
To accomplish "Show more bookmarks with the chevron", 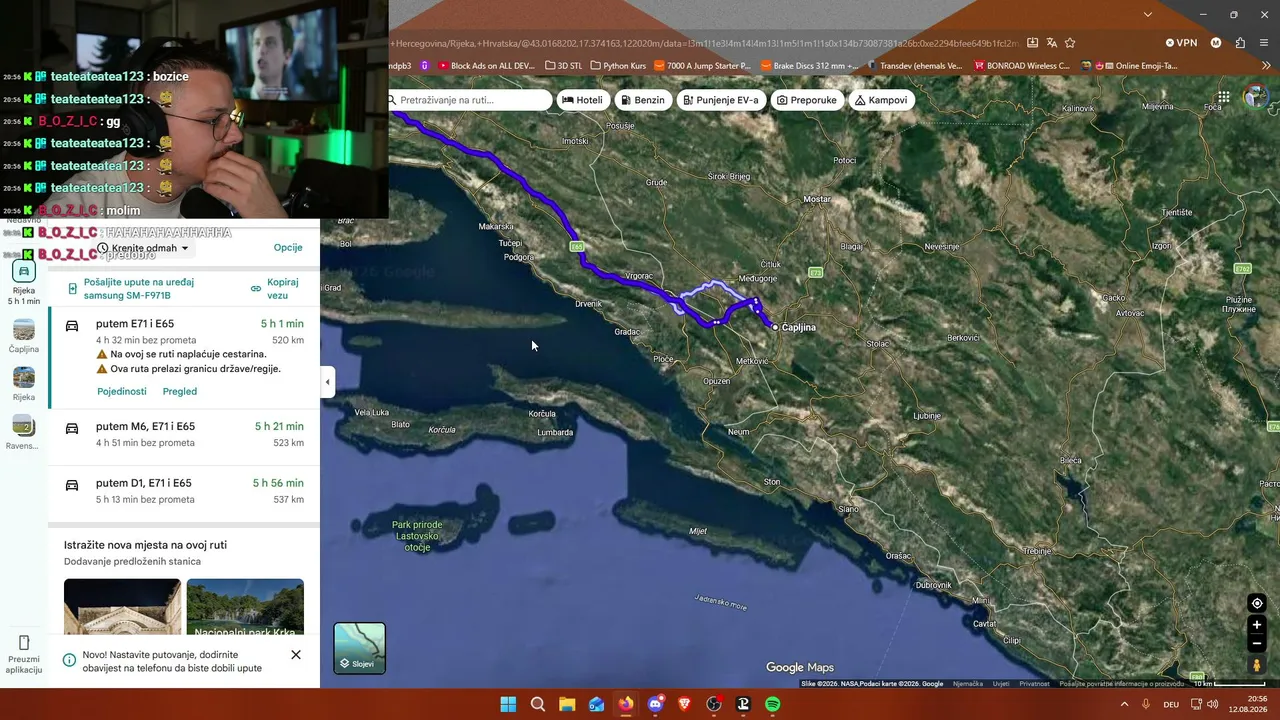I will point(1265,66).
